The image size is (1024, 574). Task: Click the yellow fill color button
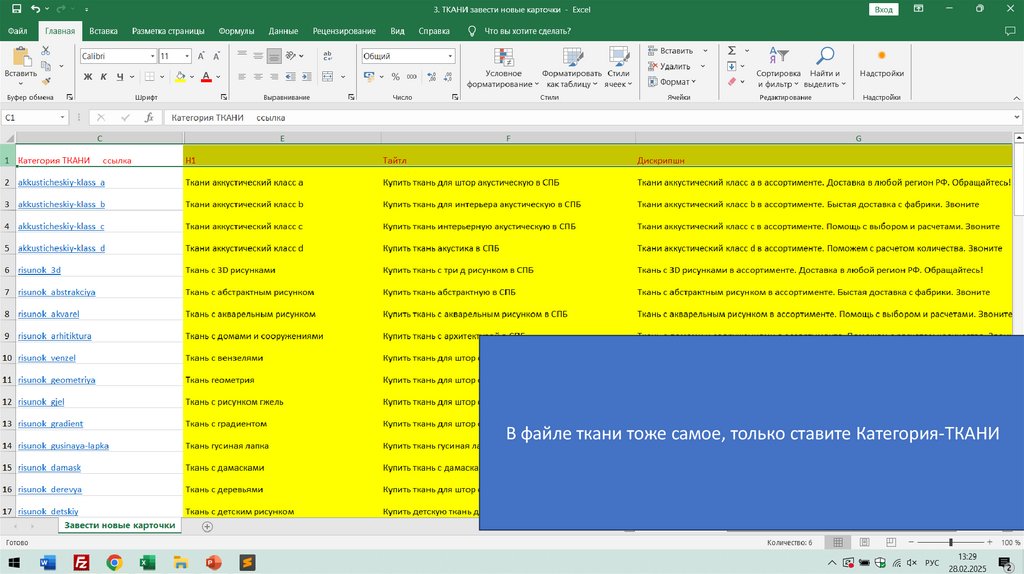pyautogui.click(x=180, y=76)
